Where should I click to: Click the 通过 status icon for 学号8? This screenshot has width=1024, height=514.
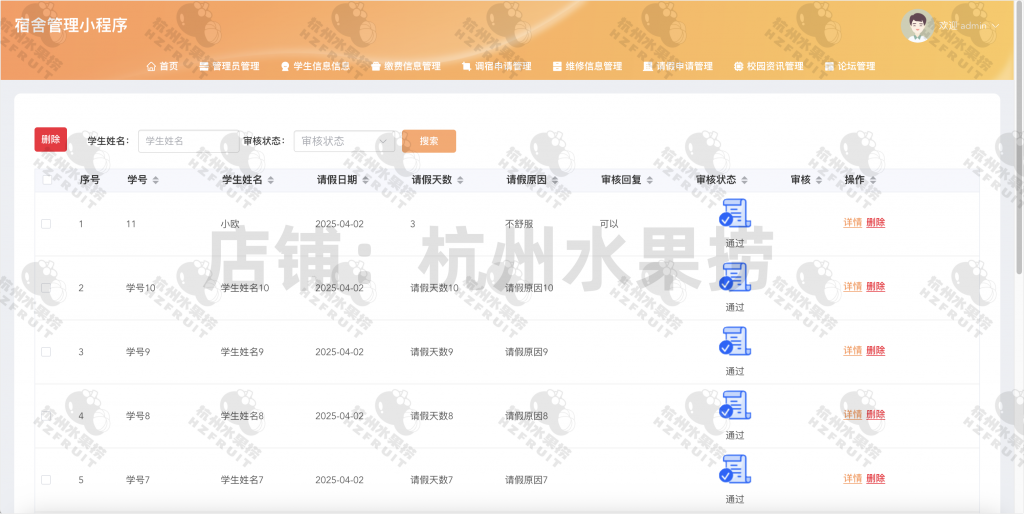(735, 405)
